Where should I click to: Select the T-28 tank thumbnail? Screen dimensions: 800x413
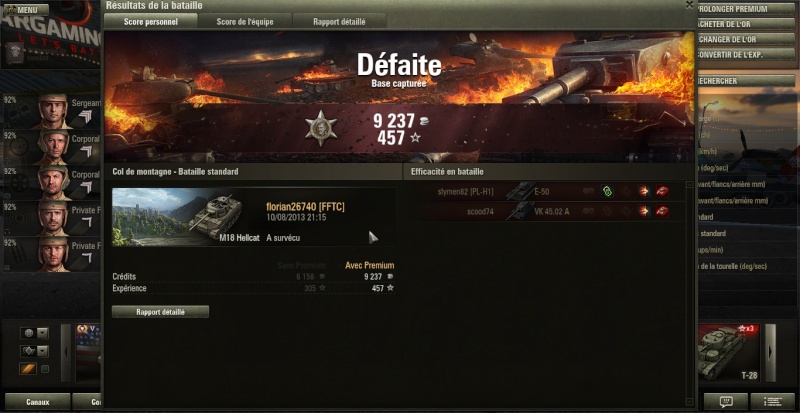728,353
